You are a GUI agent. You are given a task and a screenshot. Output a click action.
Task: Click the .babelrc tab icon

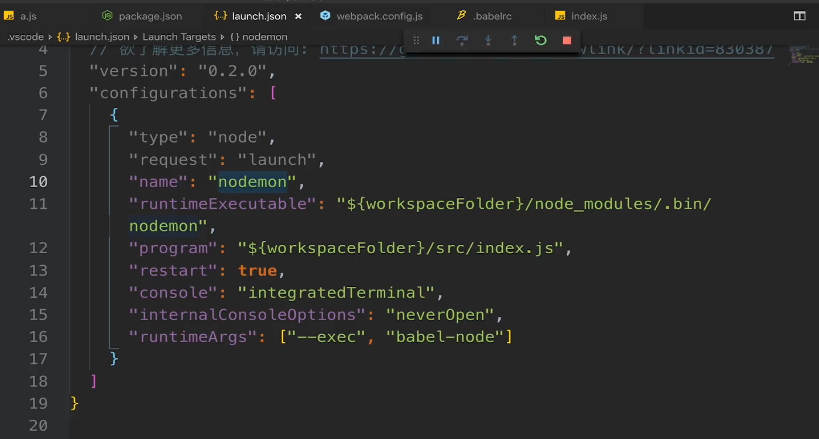(461, 16)
